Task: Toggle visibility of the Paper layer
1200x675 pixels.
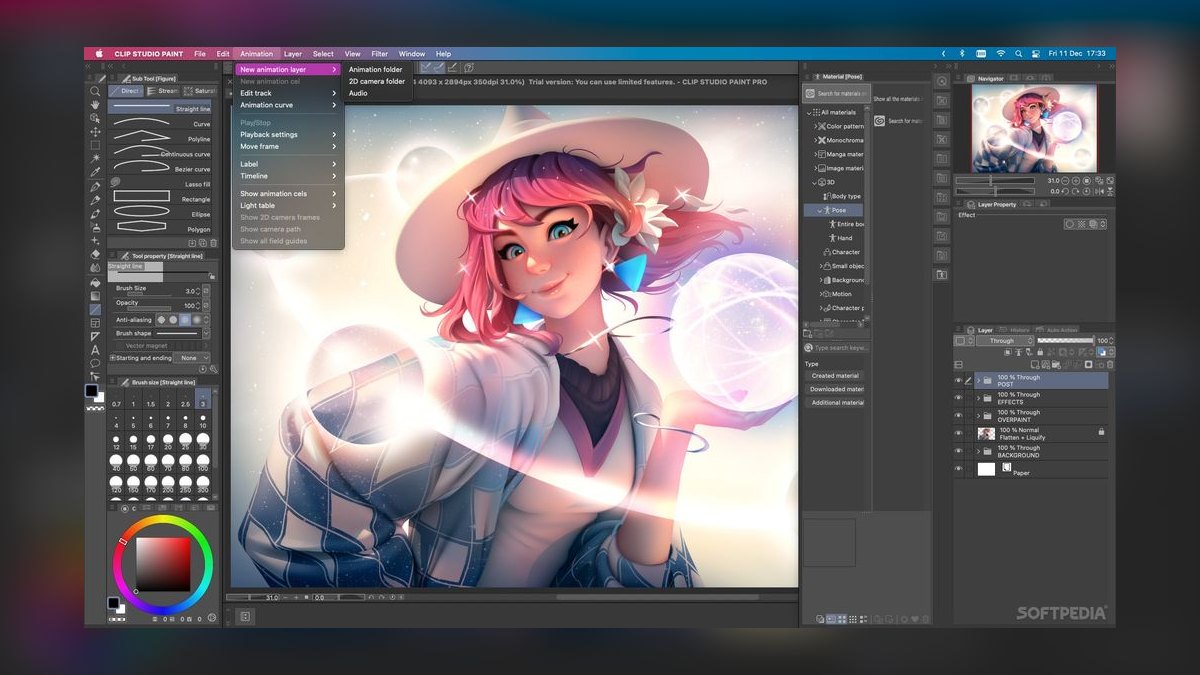Action: (x=958, y=469)
